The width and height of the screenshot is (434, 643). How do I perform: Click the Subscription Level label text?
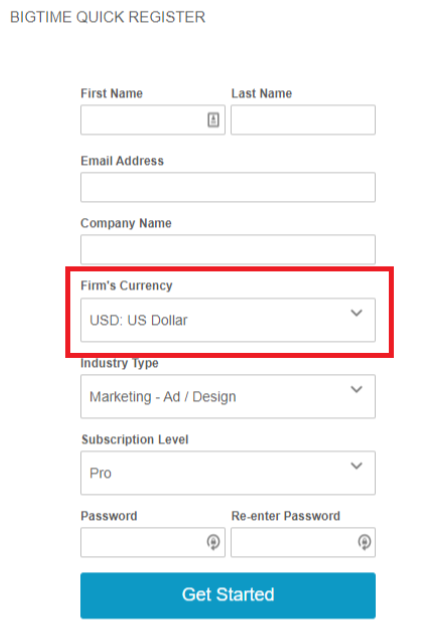135,440
